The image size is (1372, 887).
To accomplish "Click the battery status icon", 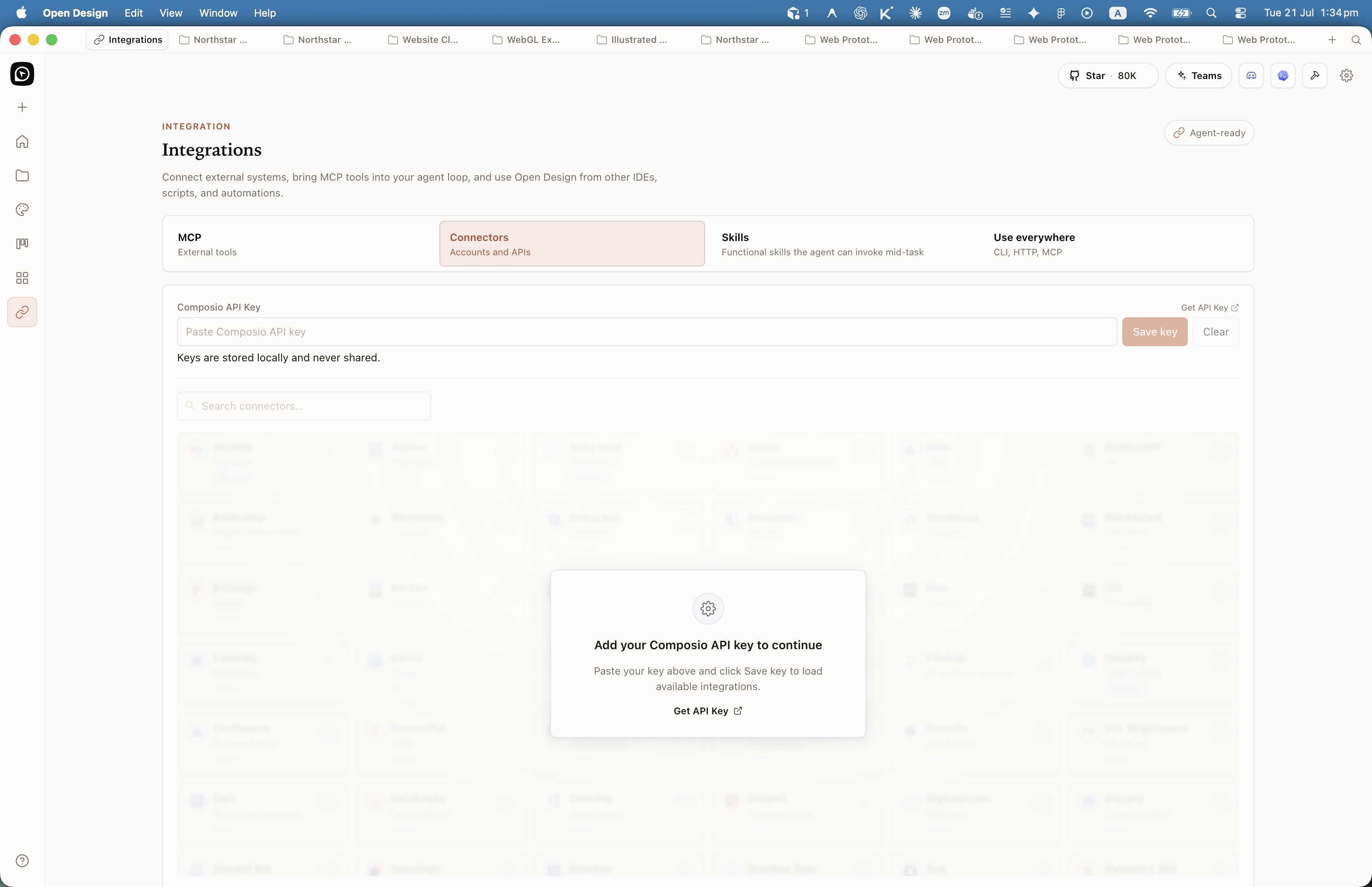I will tap(1181, 13).
